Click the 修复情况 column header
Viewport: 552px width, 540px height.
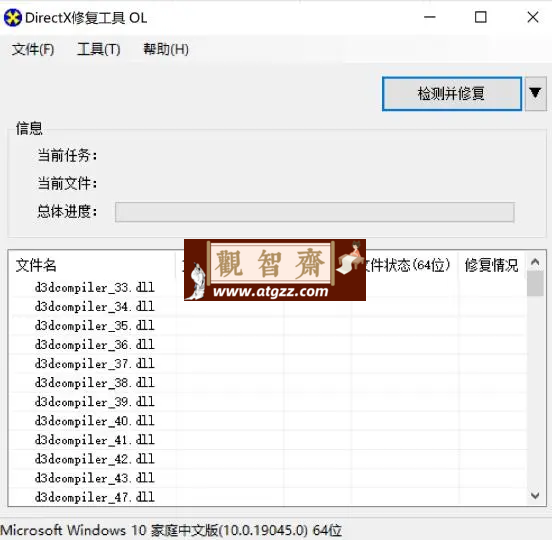(x=491, y=265)
